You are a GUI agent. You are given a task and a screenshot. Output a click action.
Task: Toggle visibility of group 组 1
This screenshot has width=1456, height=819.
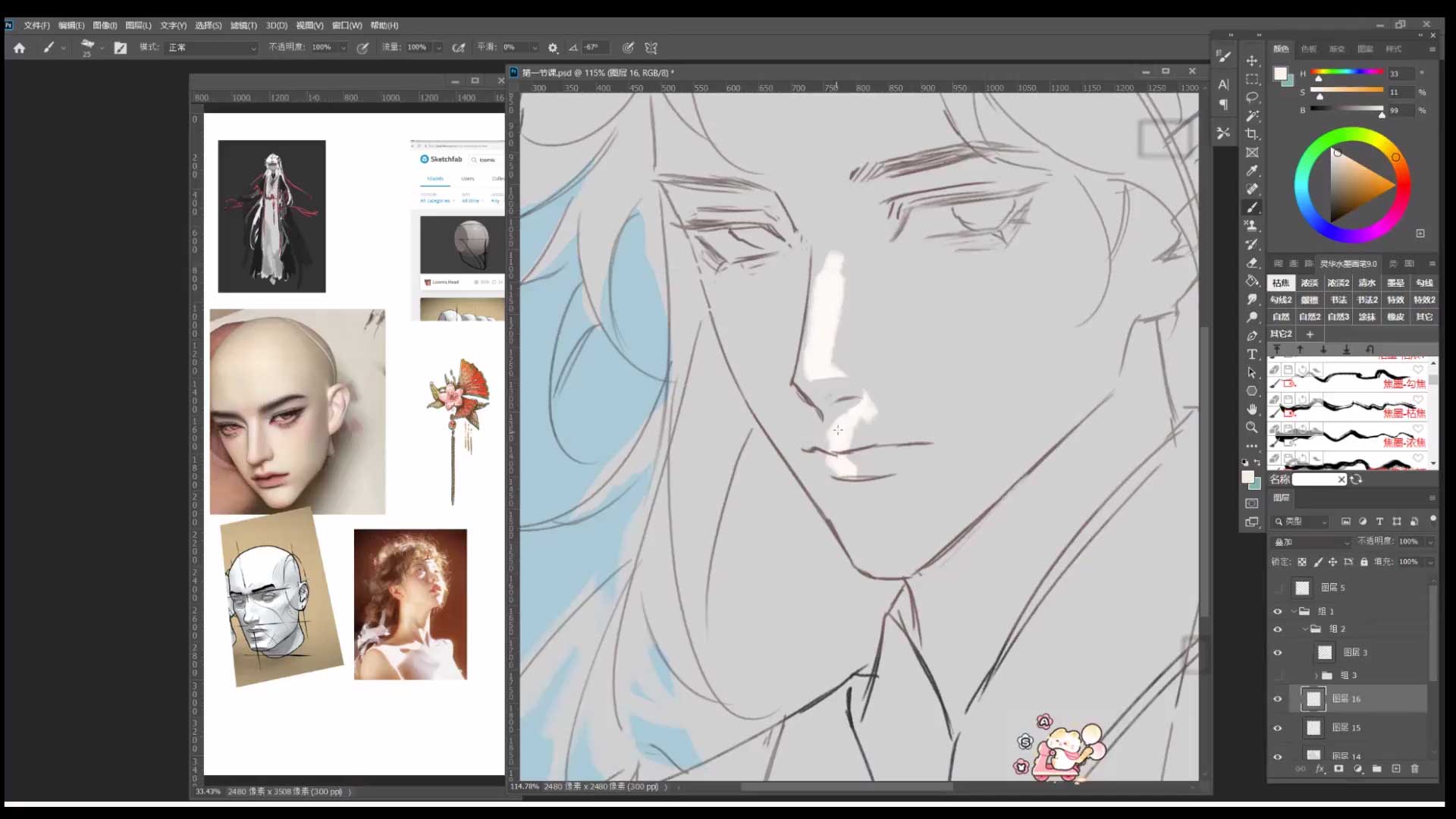point(1278,611)
